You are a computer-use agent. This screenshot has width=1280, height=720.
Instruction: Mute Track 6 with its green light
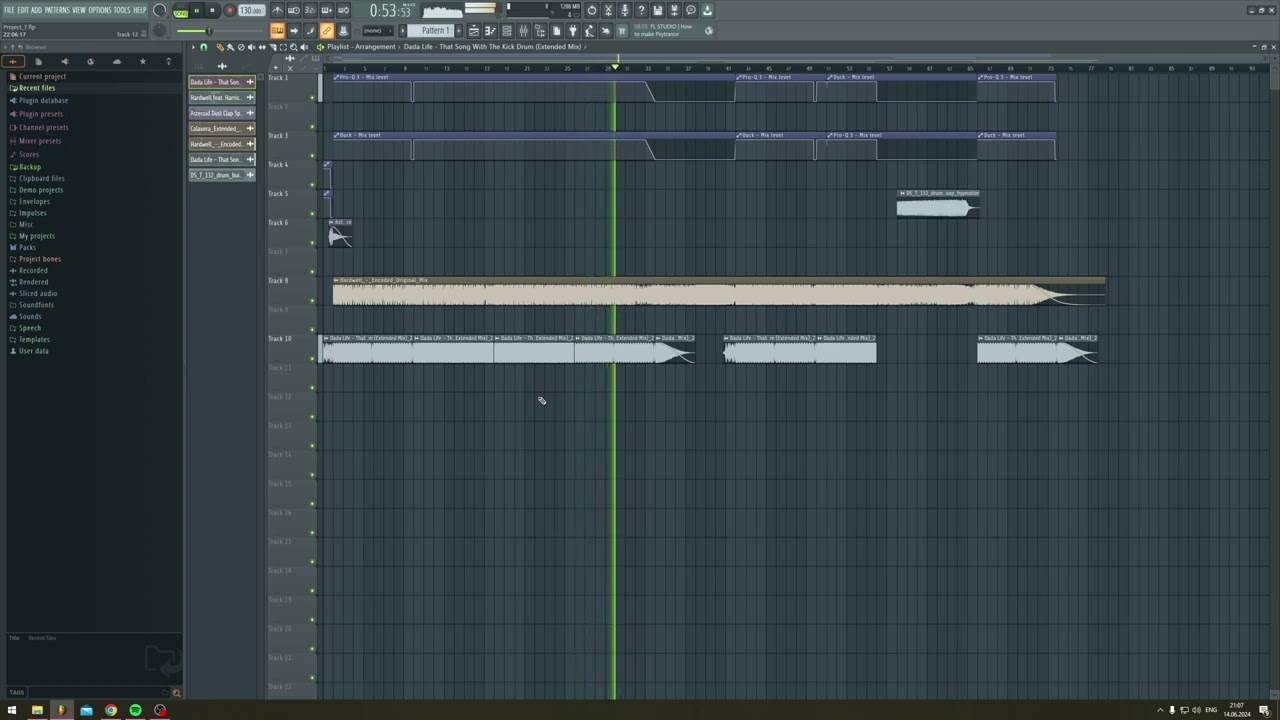(312, 243)
